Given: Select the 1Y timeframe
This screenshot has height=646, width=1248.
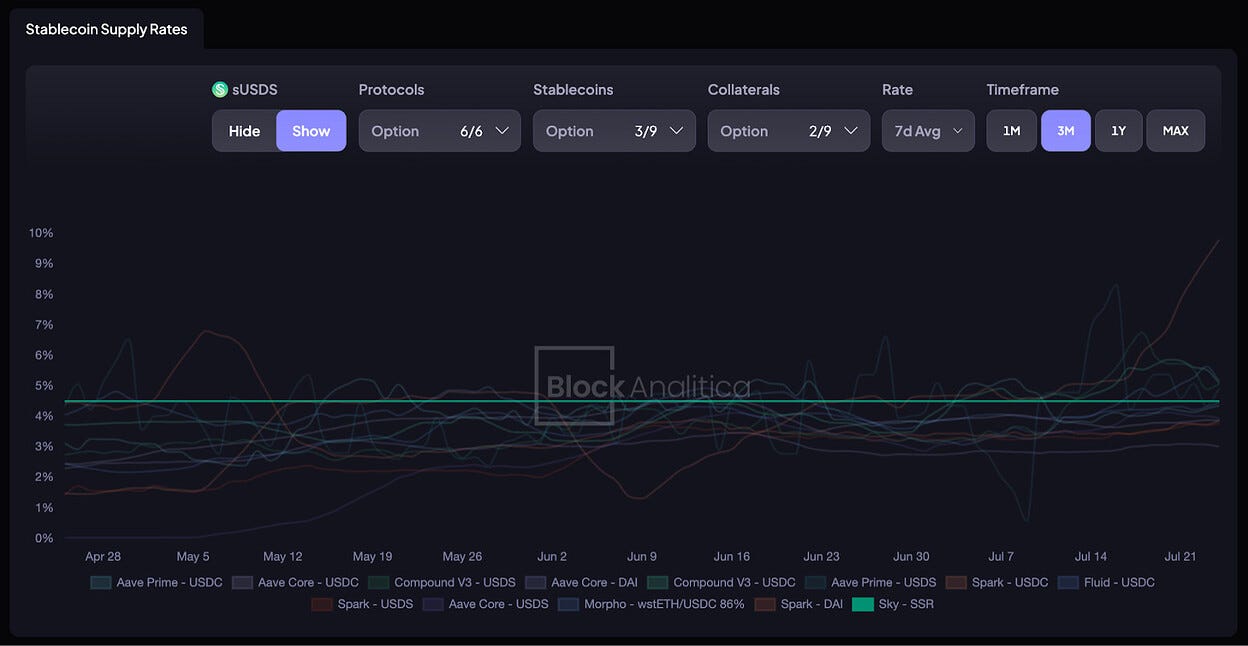Looking at the screenshot, I should [x=1119, y=131].
